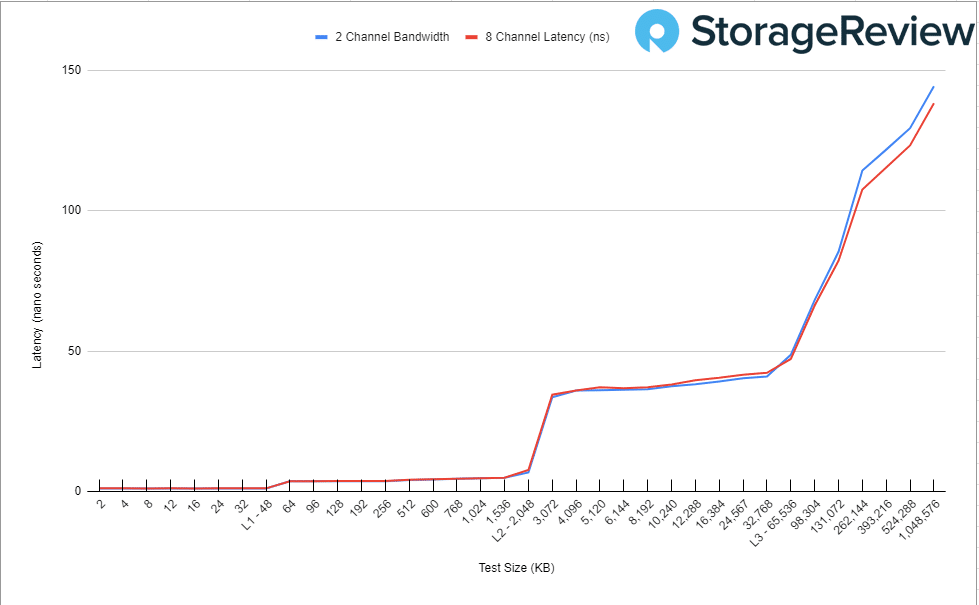This screenshot has height=605, width=979.
Task: Select the x-axis tick label "2"
Action: [101, 504]
